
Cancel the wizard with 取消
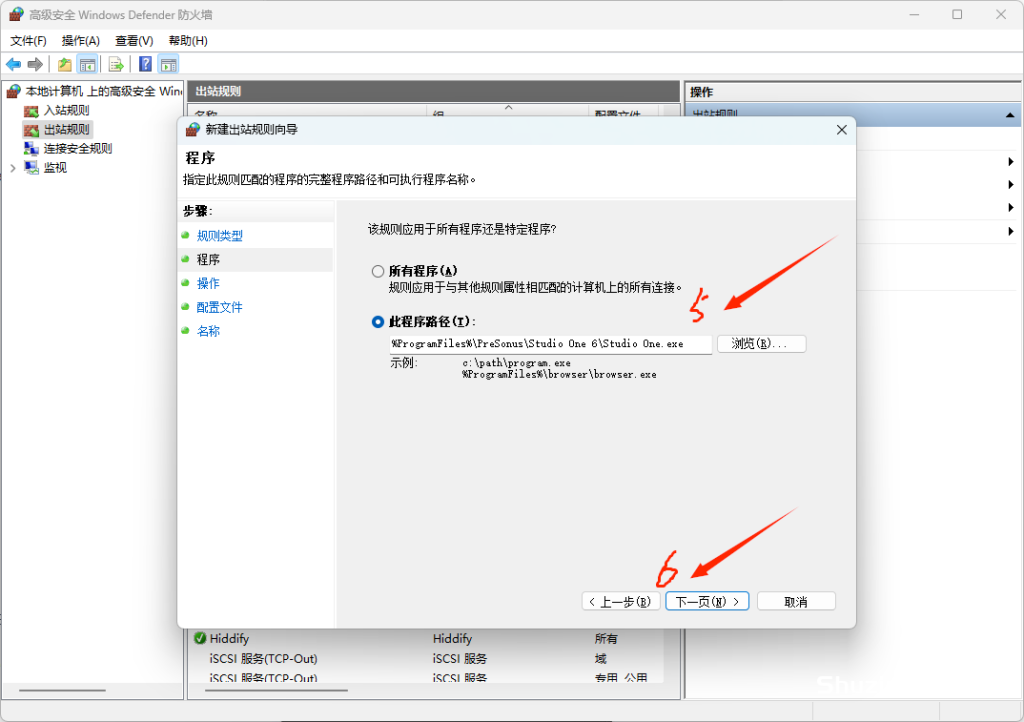pos(796,601)
